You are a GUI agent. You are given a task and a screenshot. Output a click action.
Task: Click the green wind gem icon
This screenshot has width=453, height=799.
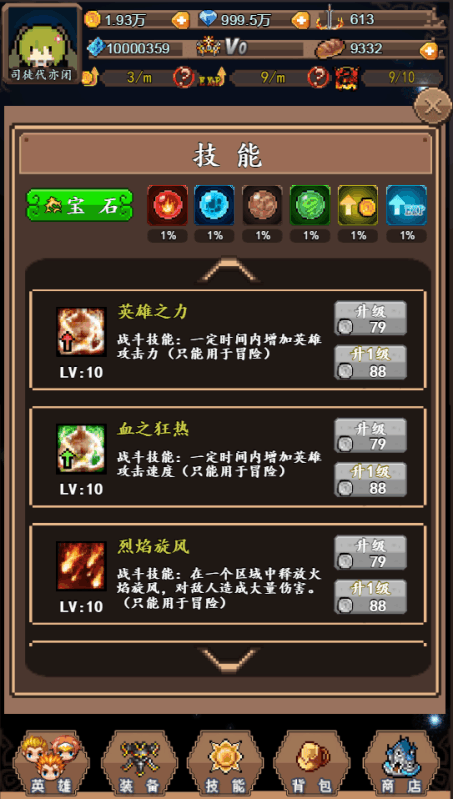pyautogui.click(x=310, y=205)
